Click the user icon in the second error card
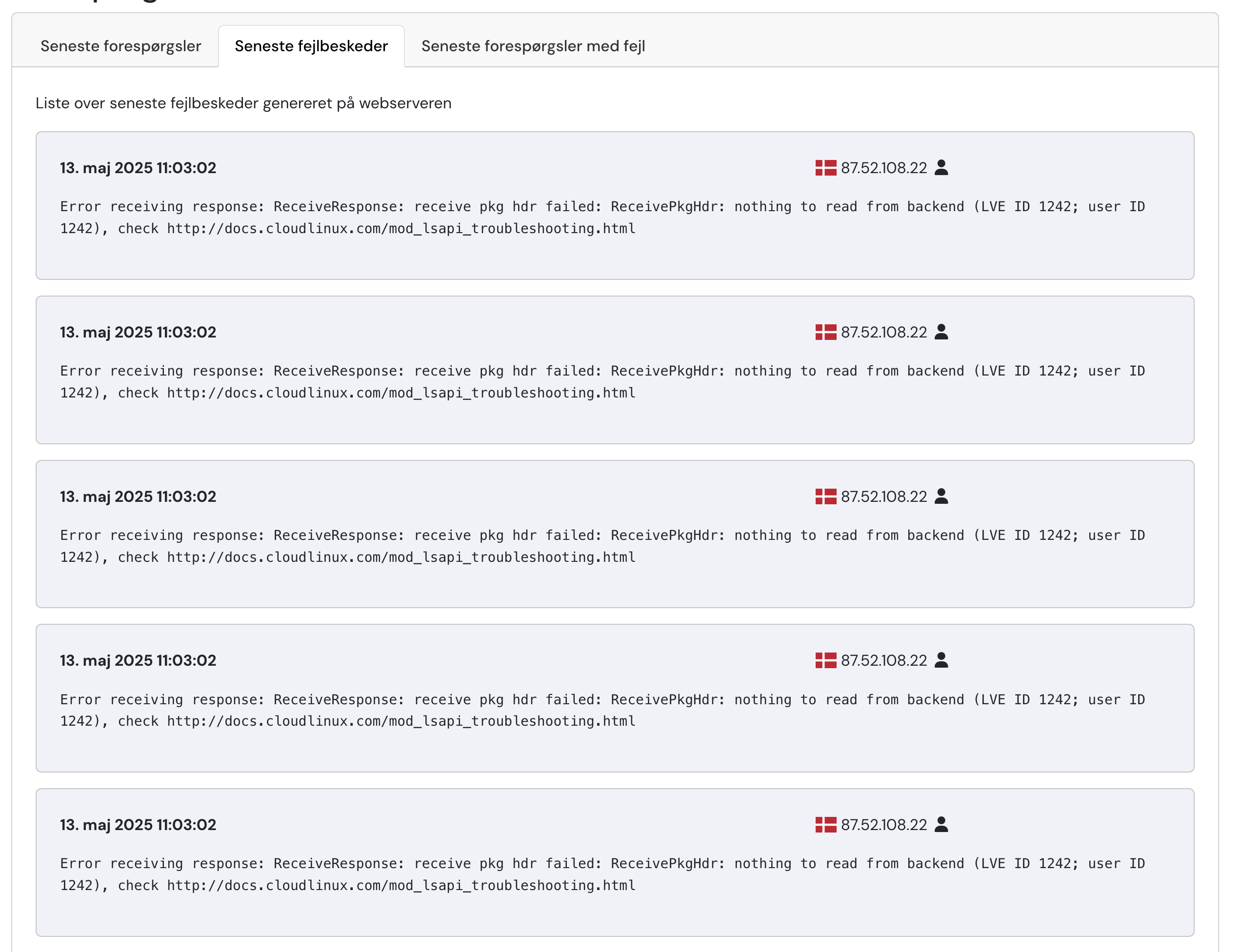This screenshot has height=952, width=1242. click(x=941, y=332)
